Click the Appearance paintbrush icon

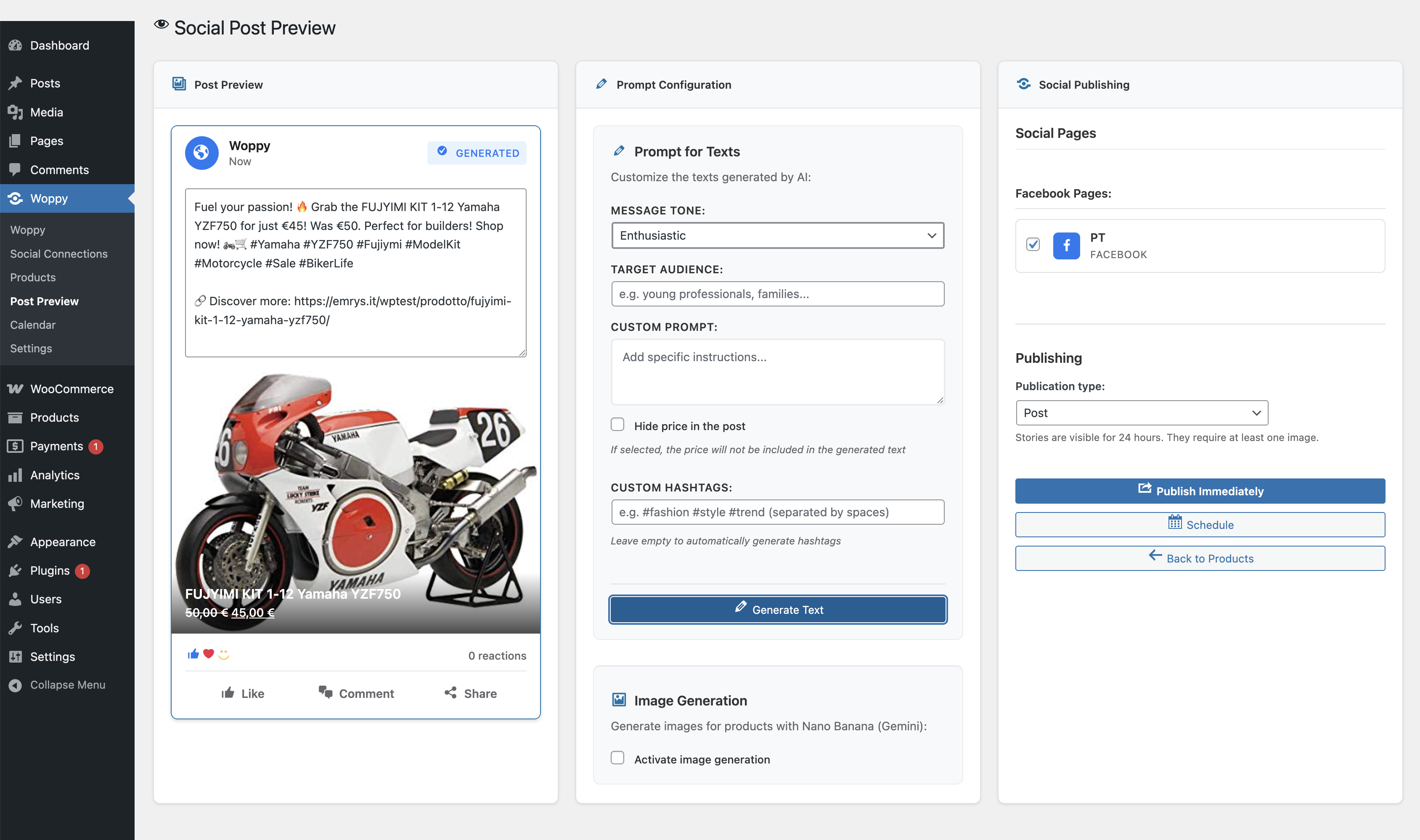click(x=15, y=542)
